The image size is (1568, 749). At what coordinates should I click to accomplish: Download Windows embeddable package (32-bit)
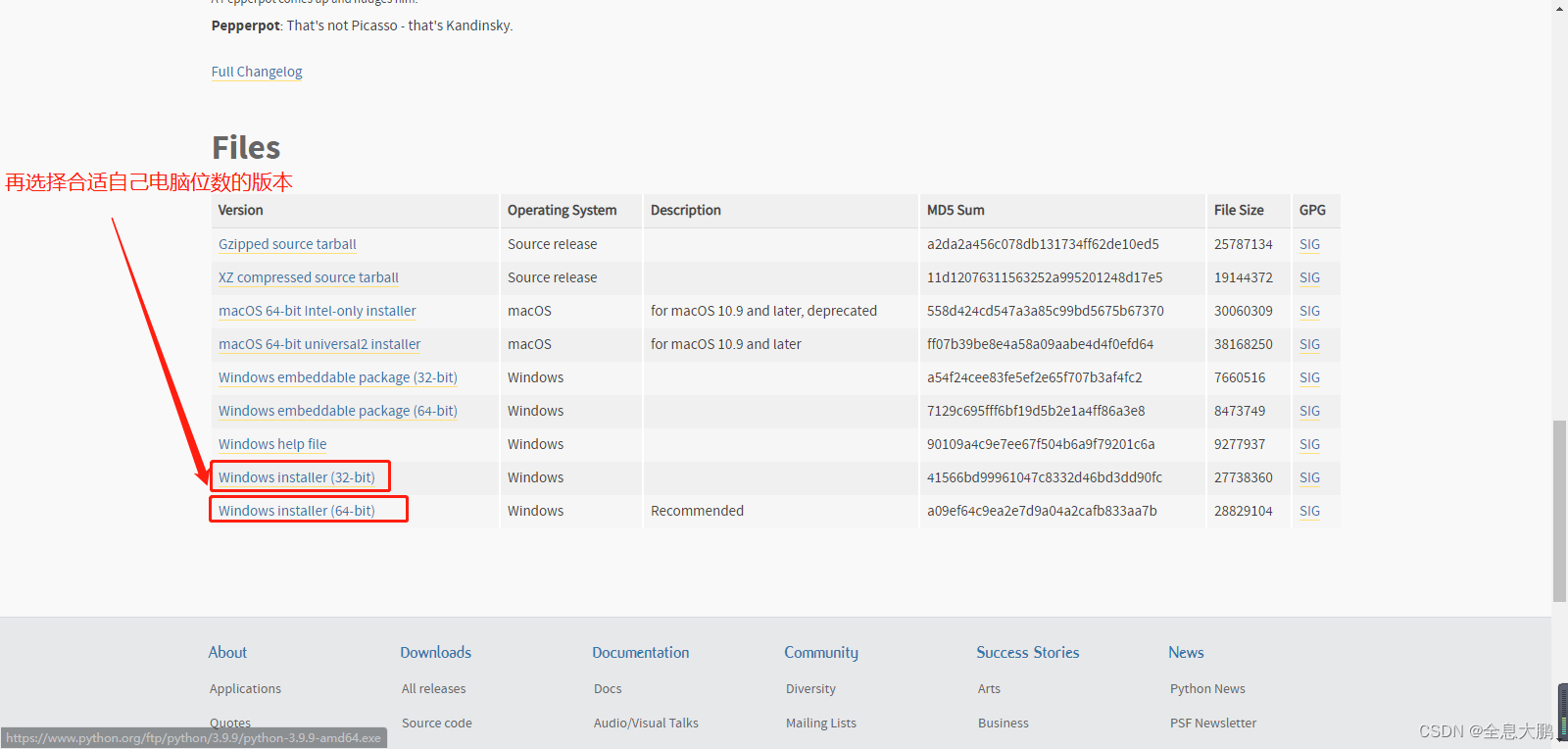pos(338,377)
